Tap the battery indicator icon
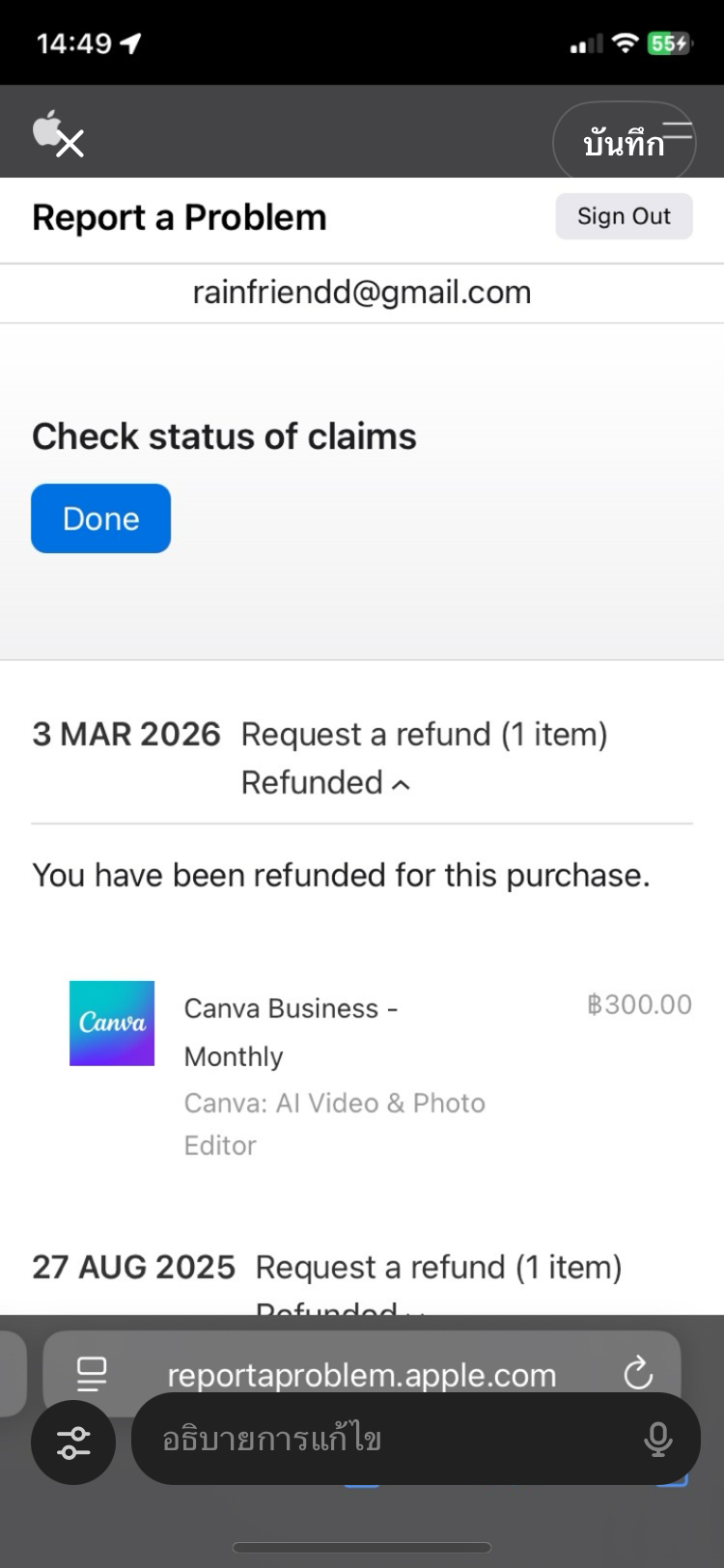The image size is (724, 1568). pyautogui.click(x=669, y=43)
